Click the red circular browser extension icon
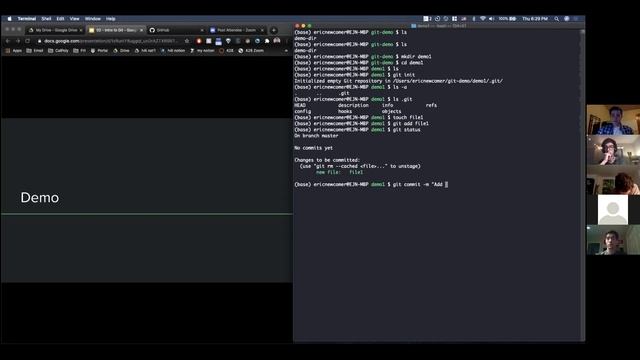This screenshot has width=640, height=360. click(x=199, y=41)
